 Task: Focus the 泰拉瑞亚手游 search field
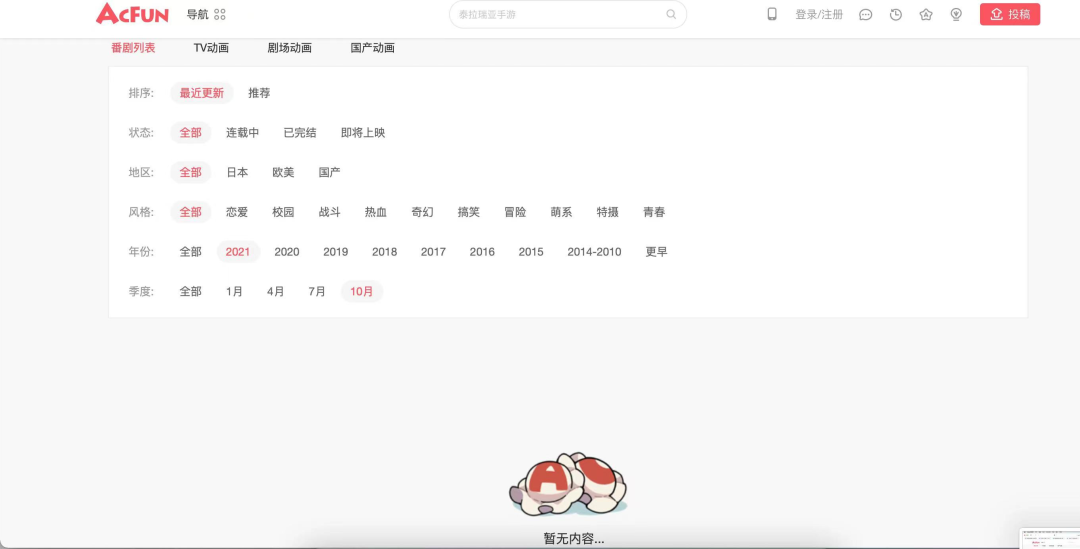click(568, 14)
